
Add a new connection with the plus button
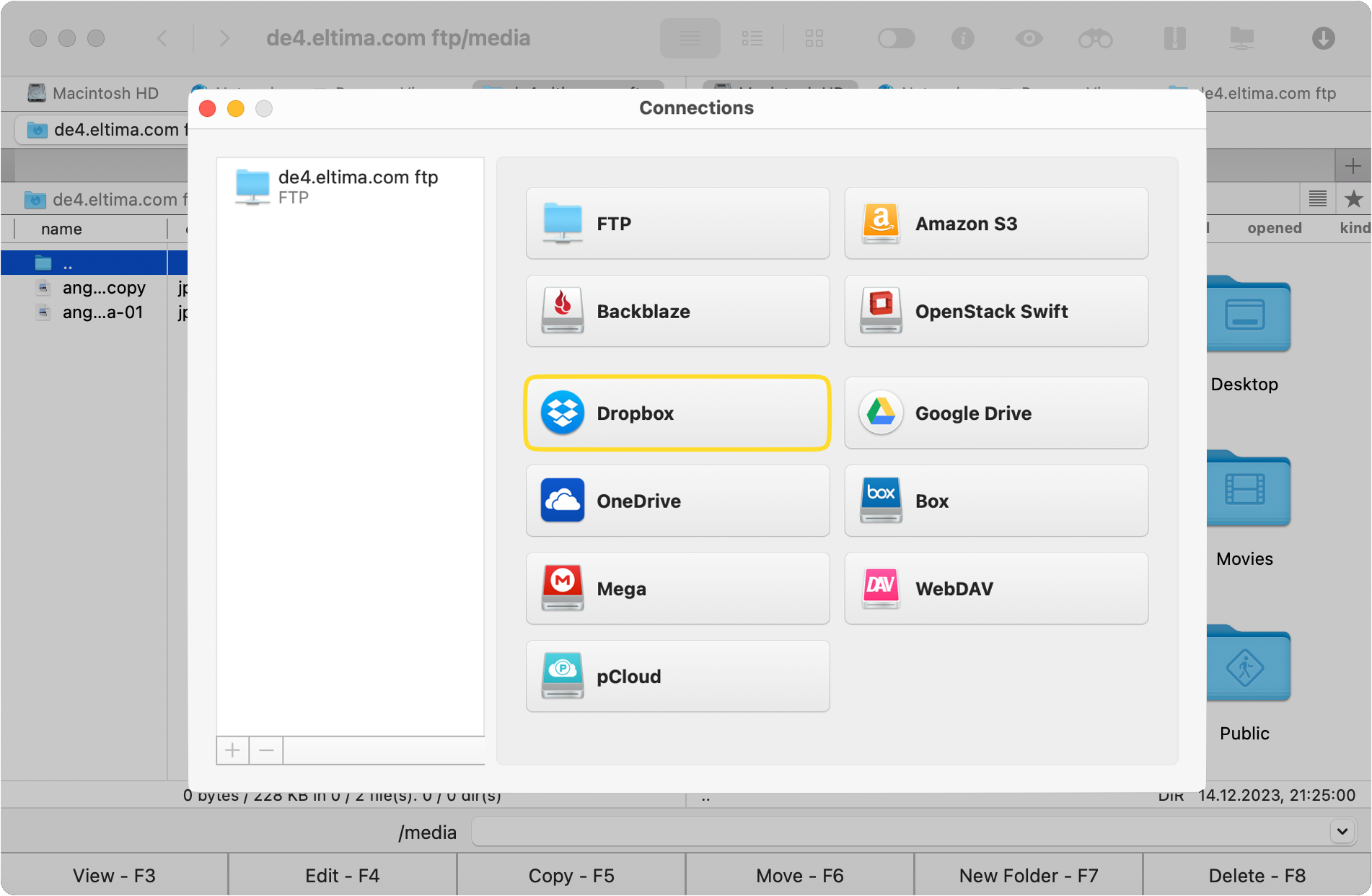click(x=232, y=750)
